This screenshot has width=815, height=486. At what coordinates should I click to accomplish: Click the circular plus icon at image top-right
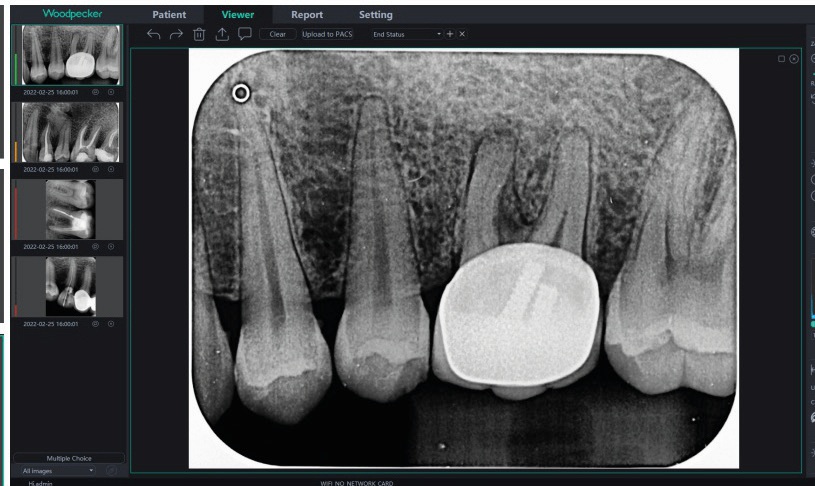point(794,59)
